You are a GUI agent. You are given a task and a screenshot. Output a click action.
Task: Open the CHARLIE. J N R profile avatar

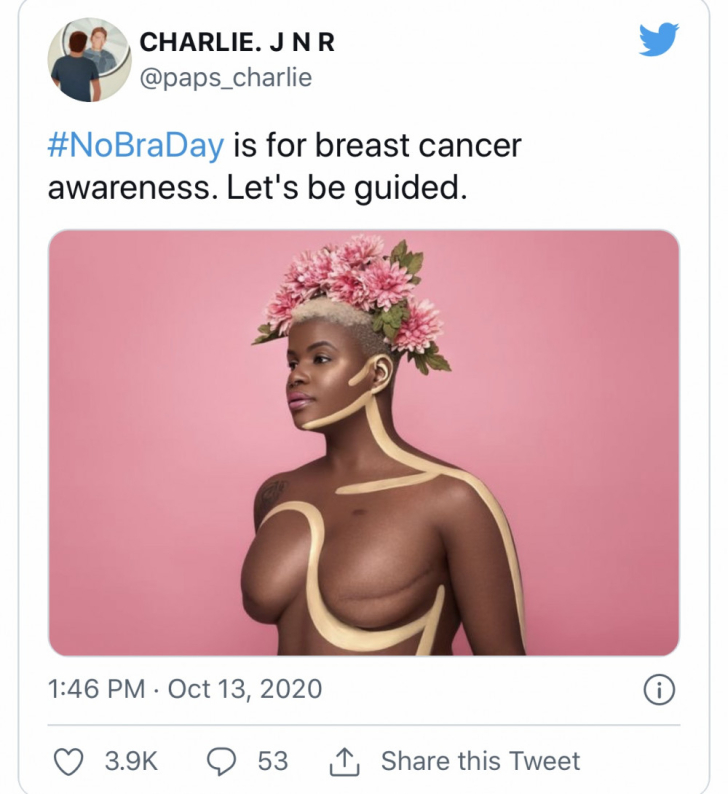(x=90, y=60)
